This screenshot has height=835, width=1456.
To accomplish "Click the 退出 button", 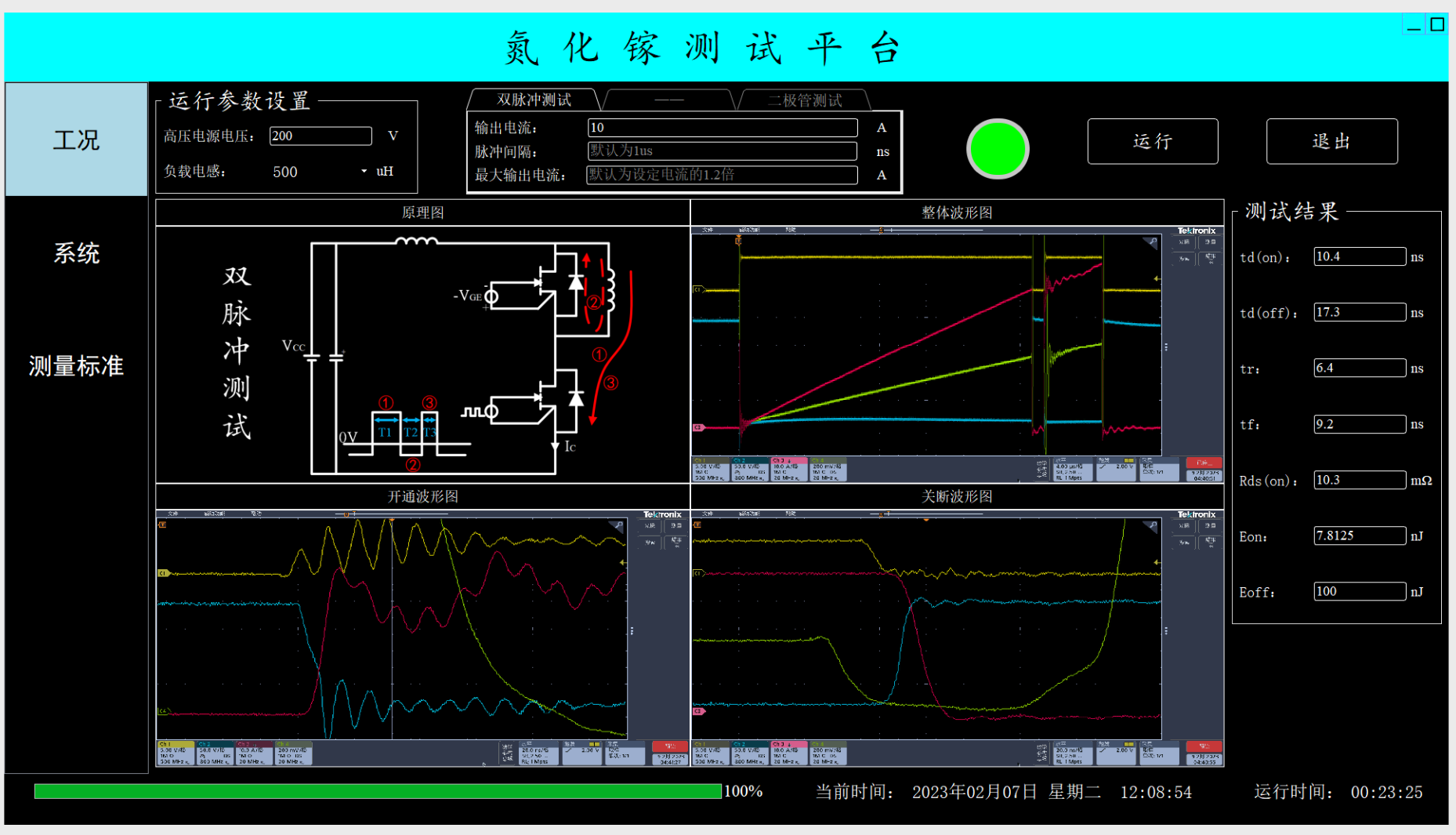I will click(x=1331, y=141).
